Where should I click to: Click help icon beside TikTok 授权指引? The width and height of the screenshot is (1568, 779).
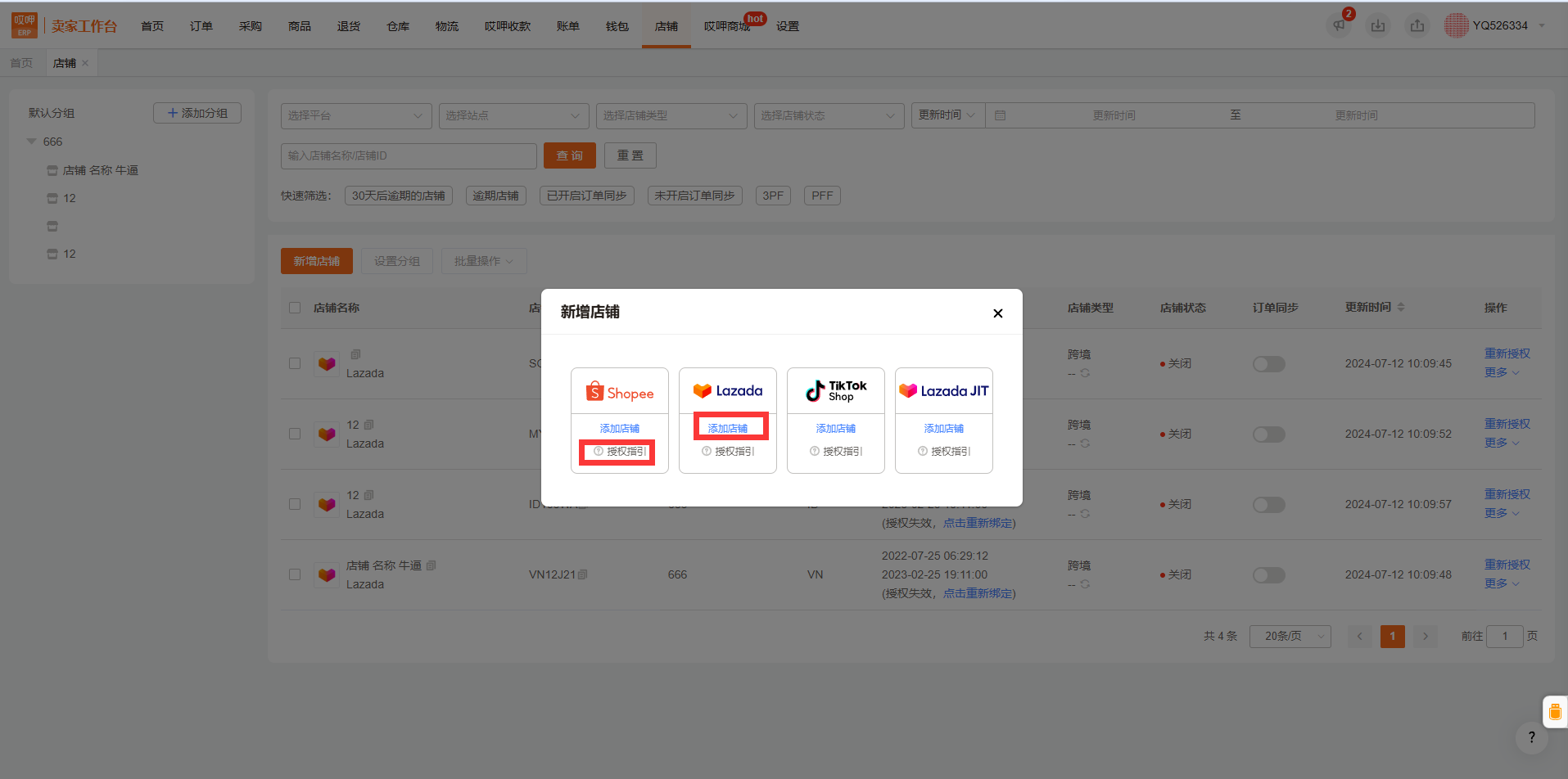pos(815,451)
